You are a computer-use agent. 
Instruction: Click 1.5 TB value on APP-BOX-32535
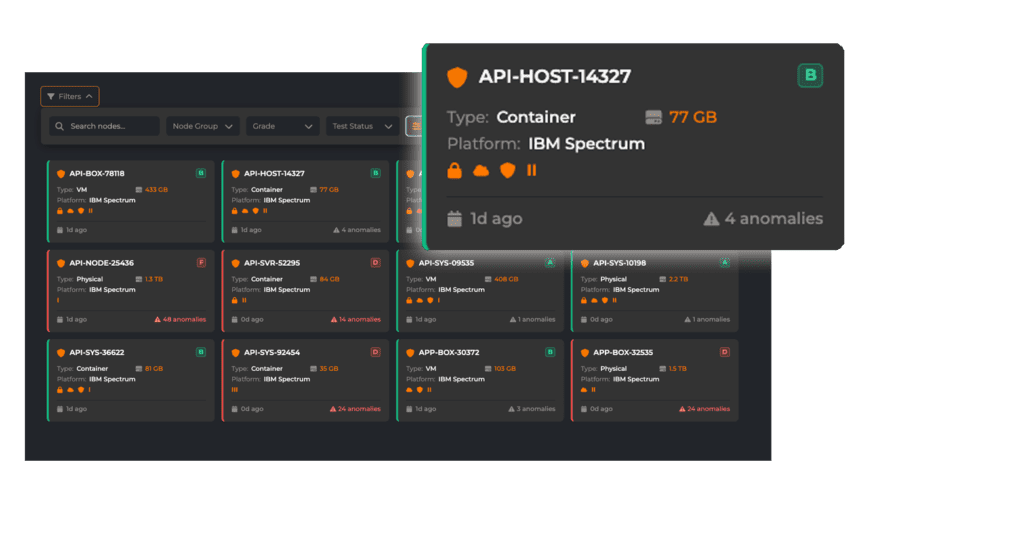[x=678, y=368]
